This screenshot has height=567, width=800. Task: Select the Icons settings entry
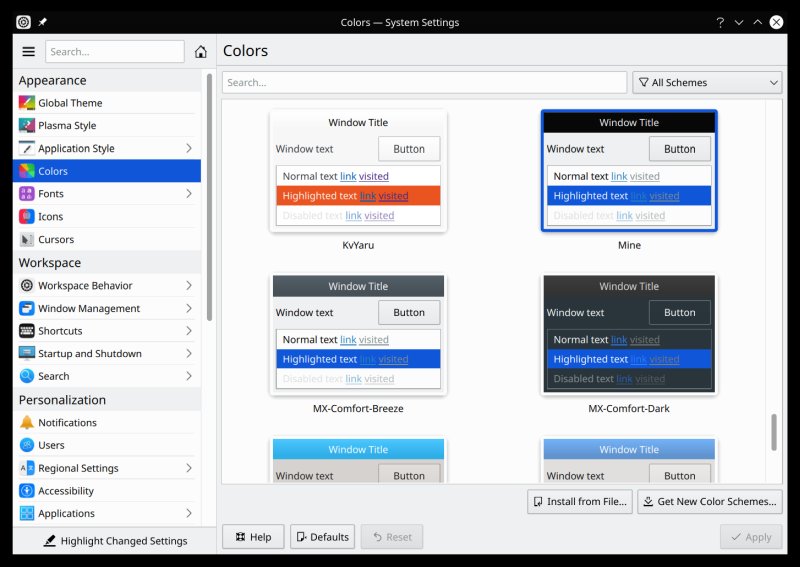[50, 217]
